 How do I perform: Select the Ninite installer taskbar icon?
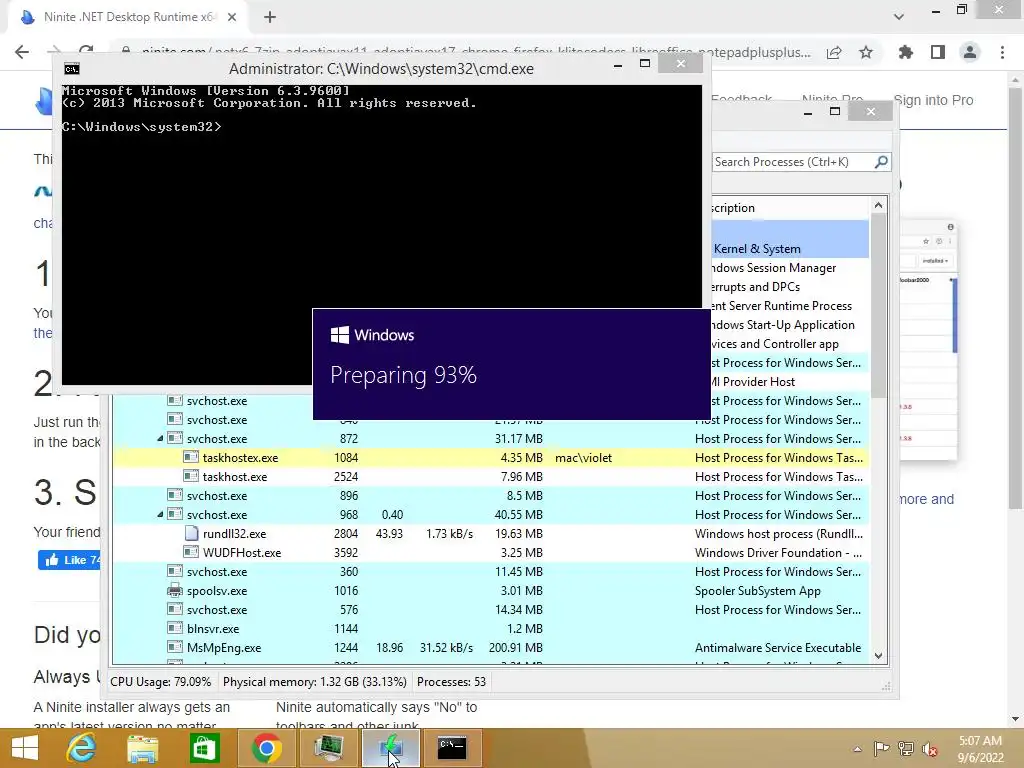391,748
